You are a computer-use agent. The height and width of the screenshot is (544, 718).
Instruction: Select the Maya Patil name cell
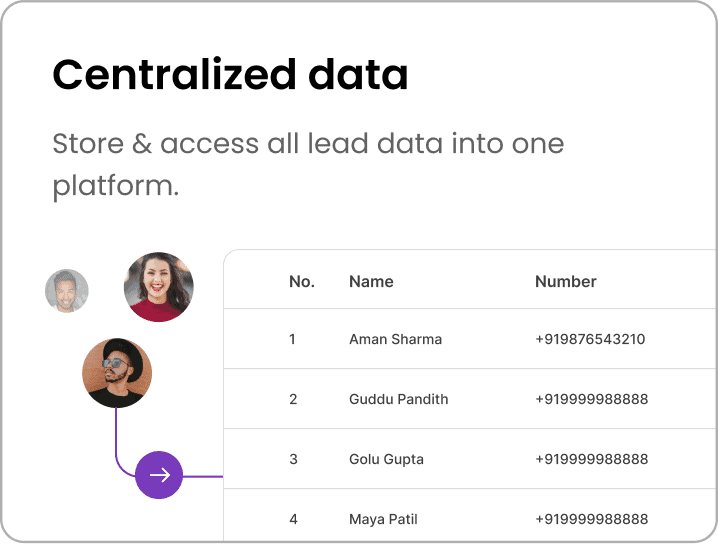point(383,519)
